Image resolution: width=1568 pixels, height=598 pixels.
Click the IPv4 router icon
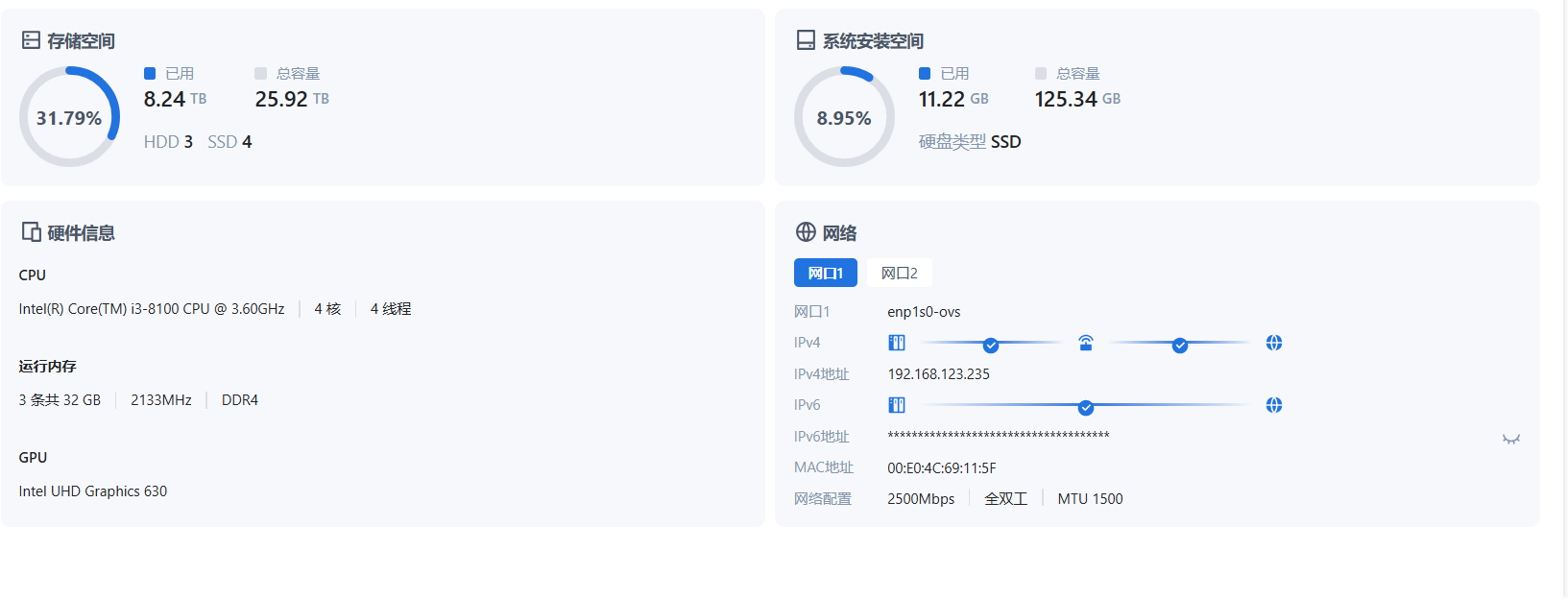tap(1086, 343)
